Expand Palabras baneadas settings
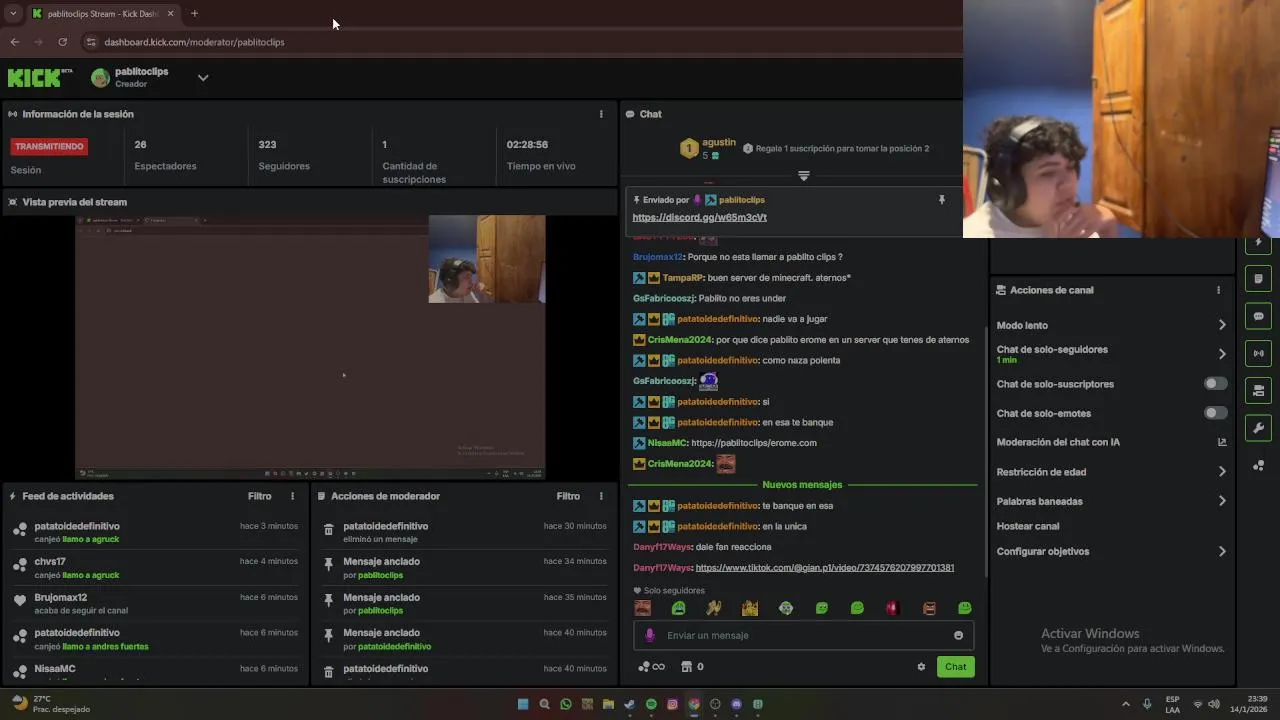1280x720 pixels. pyautogui.click(x=1221, y=501)
